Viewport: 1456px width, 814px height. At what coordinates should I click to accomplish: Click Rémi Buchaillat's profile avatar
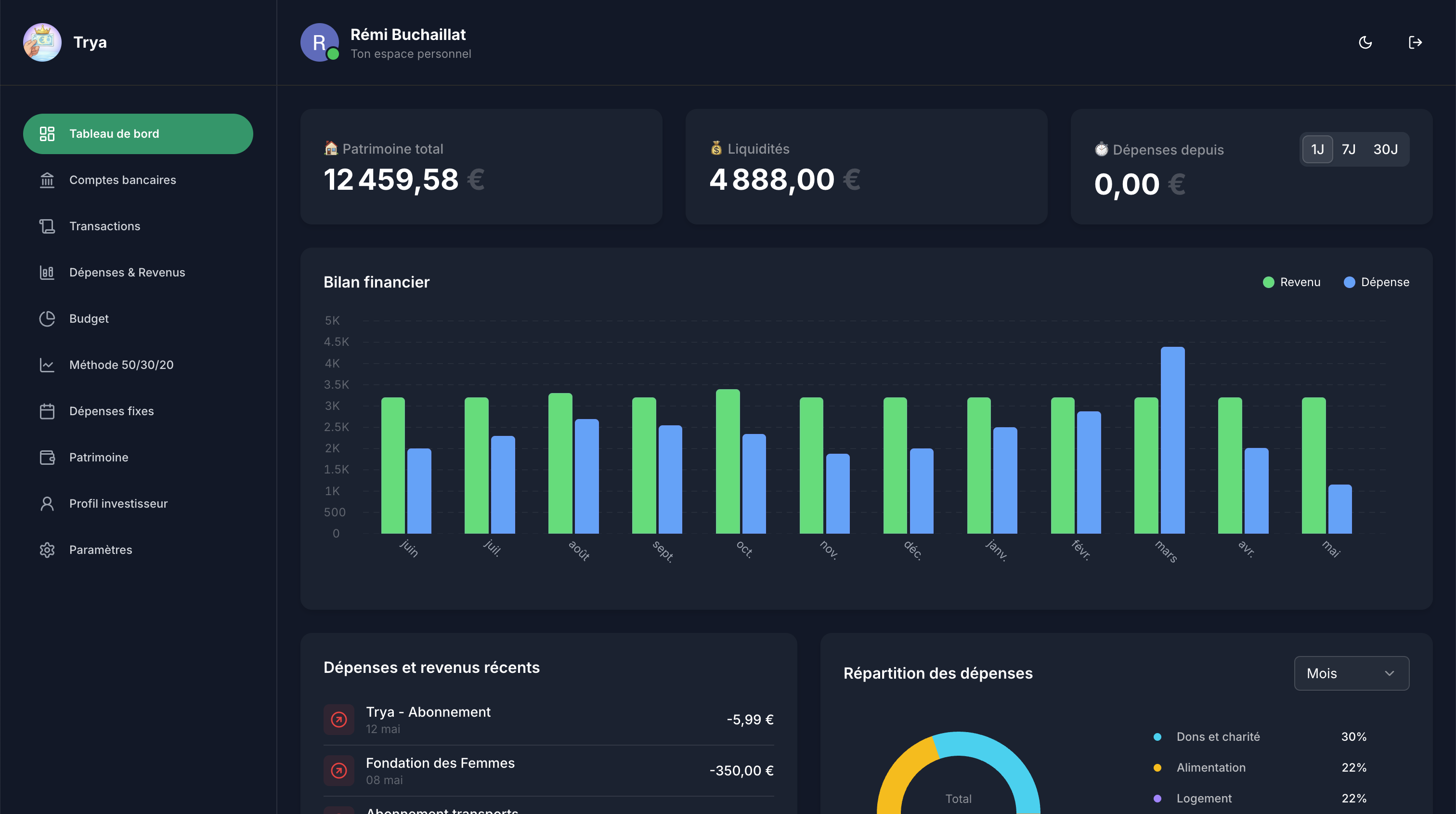click(319, 42)
